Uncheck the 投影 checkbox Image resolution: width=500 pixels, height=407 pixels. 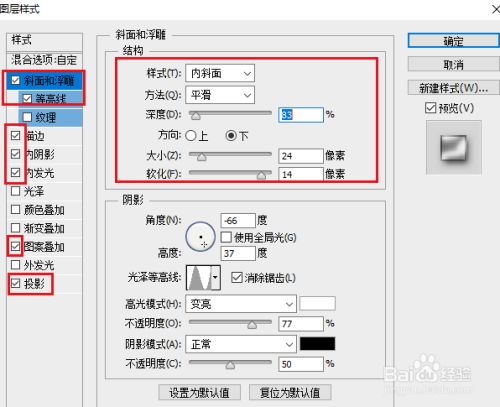(15, 283)
